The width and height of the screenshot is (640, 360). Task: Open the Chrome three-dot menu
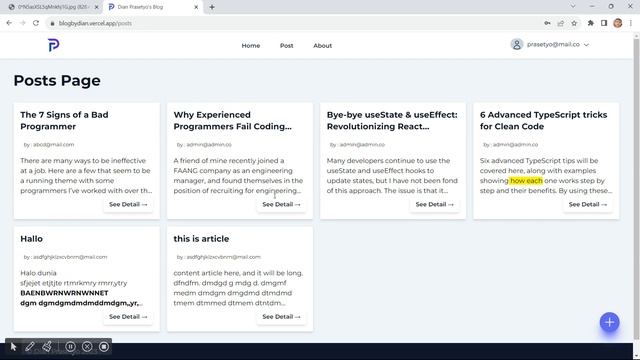631,23
